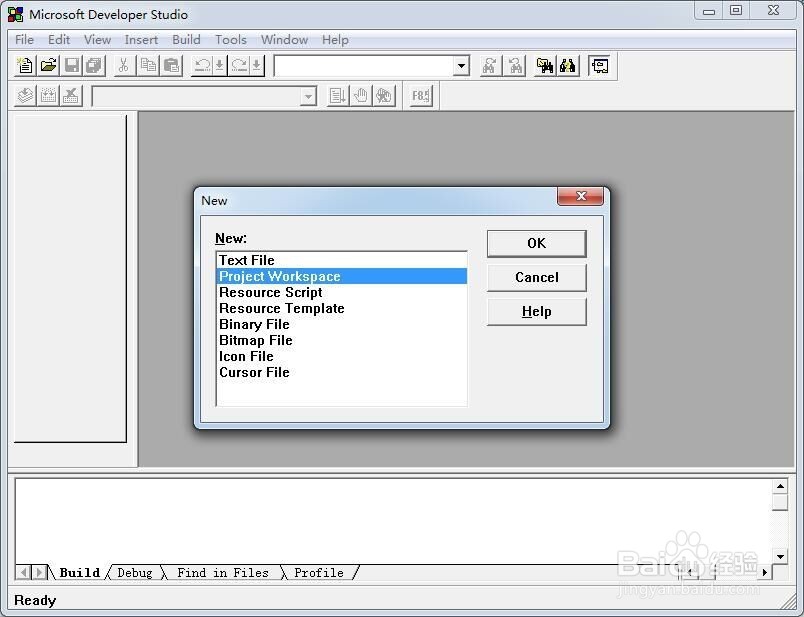Viewport: 804px width, 617px height.
Task: Click the Compile stack icon
Action: click(25, 95)
